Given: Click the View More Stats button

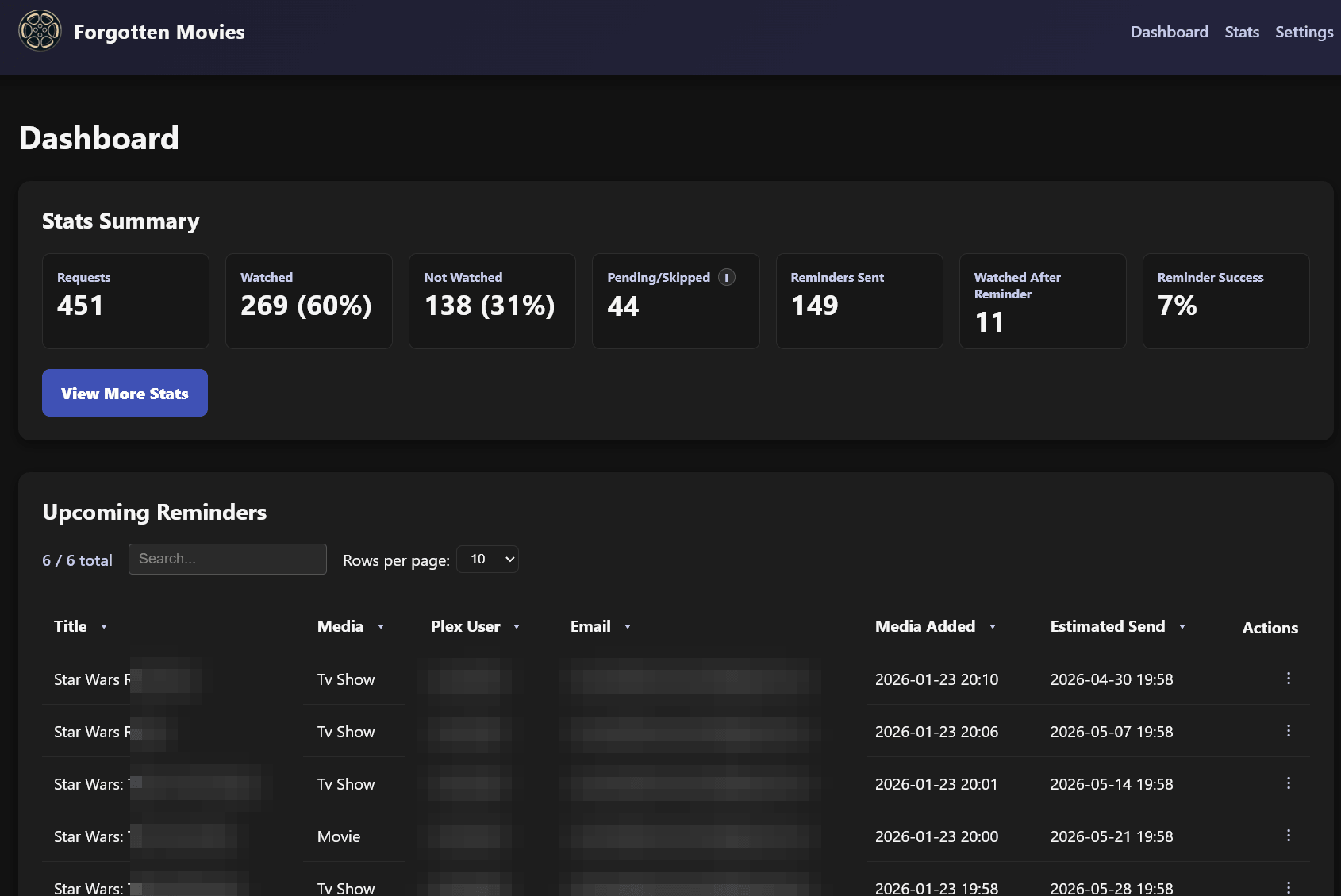Looking at the screenshot, I should (x=125, y=393).
